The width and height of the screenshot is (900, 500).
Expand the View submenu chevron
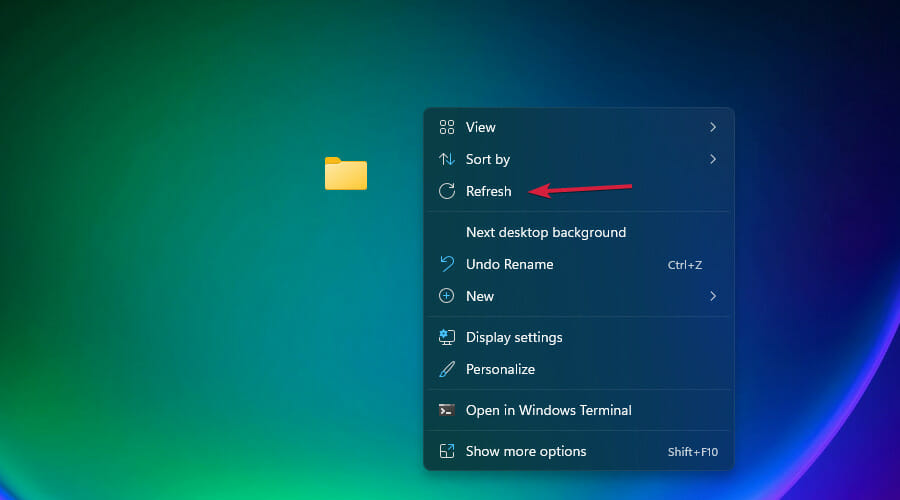click(713, 127)
